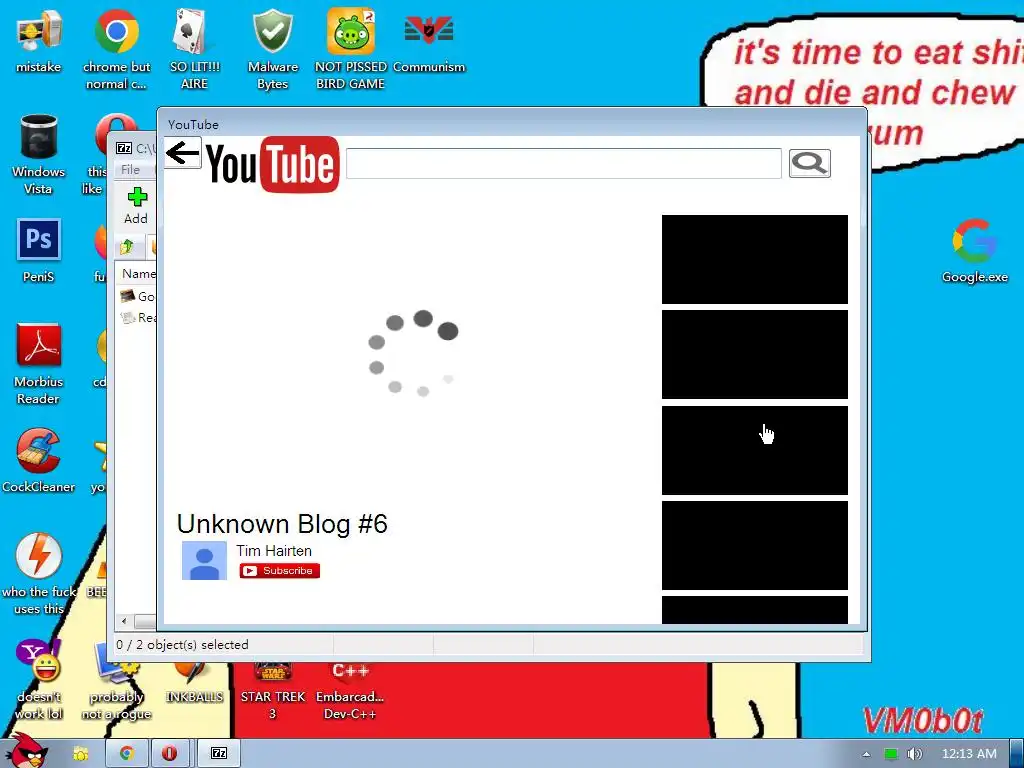Screen dimensions: 1024x768
Task: Click the Add button in 7-Zip window
Action: coord(136,206)
